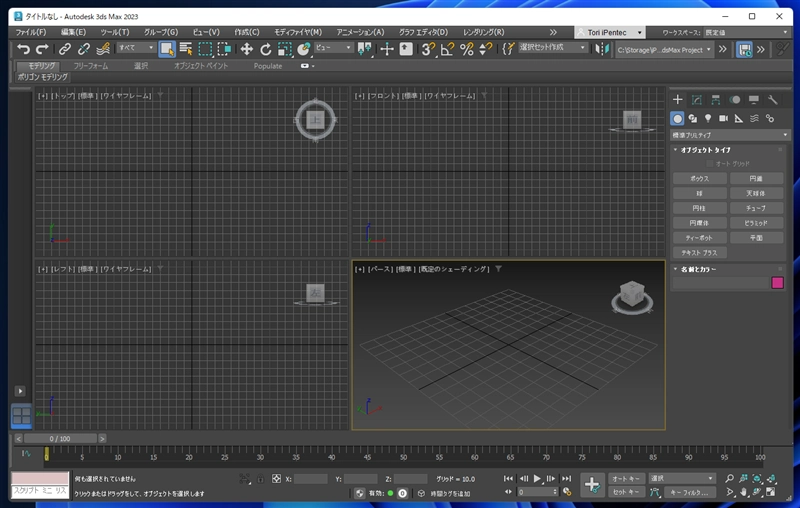Click the チューブ primitive button
The image size is (800, 508).
pos(756,208)
